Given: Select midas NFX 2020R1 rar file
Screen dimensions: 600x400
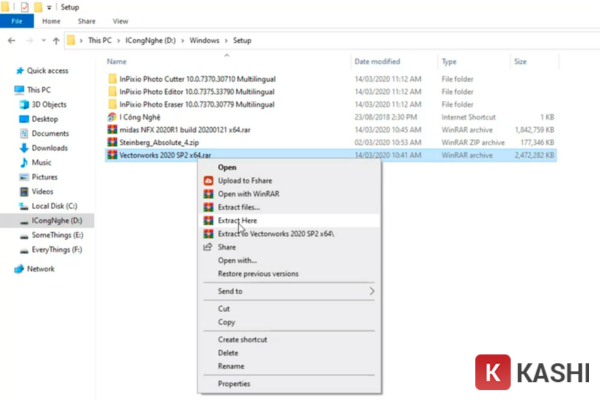Looking at the screenshot, I should tap(185, 130).
